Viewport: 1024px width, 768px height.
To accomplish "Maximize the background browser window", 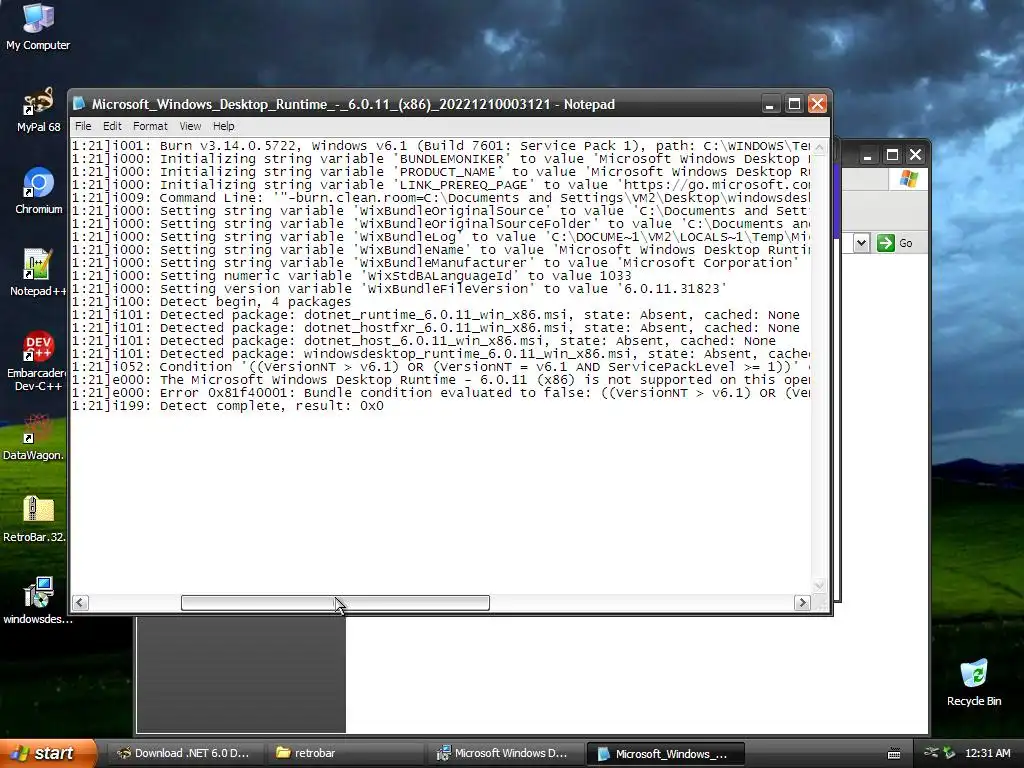I will (x=891, y=155).
